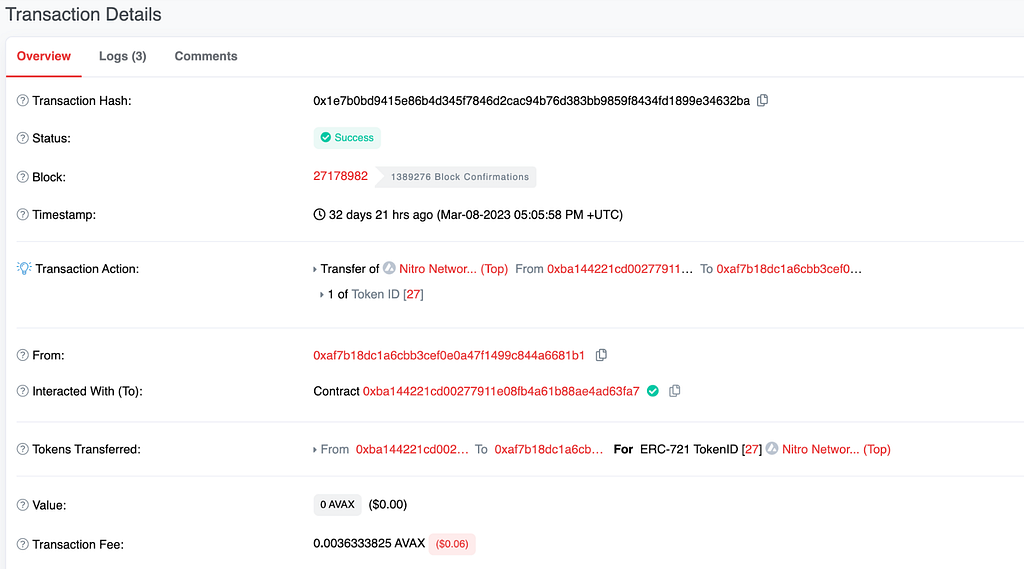Expand the Transfer of arrow in Transaction Action
The width and height of the screenshot is (1024, 569).
click(315, 269)
